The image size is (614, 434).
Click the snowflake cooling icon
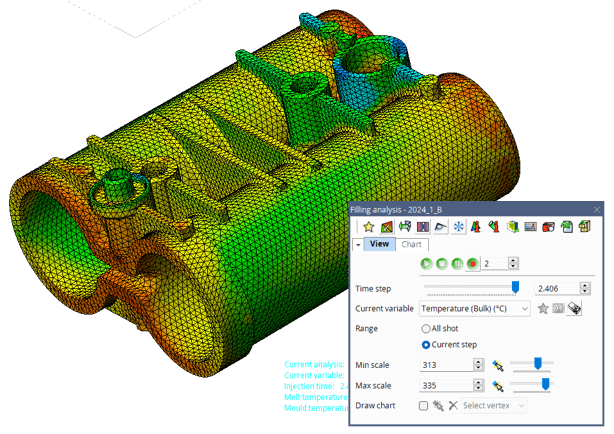pos(458,227)
